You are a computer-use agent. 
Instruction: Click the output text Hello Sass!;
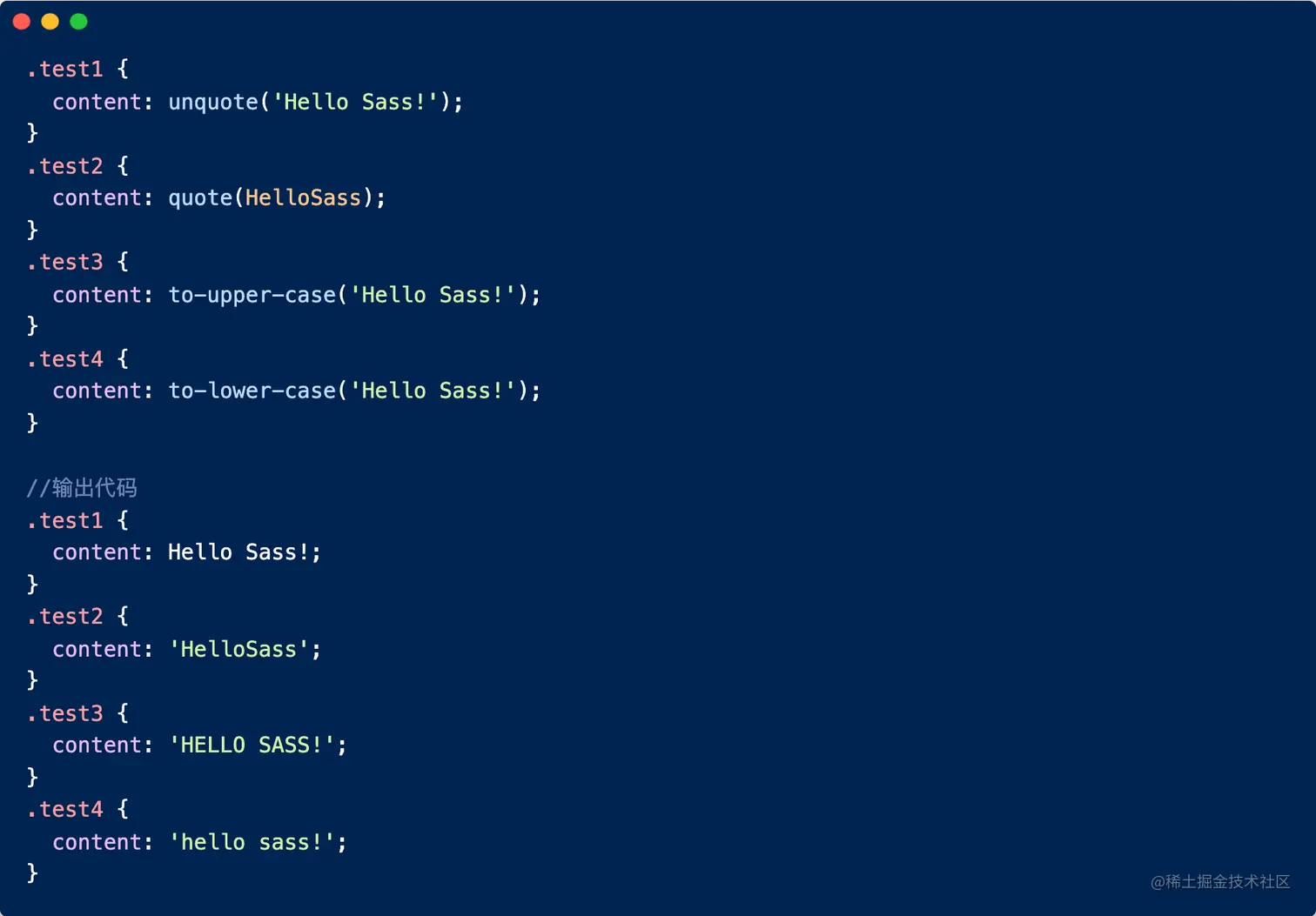[x=244, y=552]
